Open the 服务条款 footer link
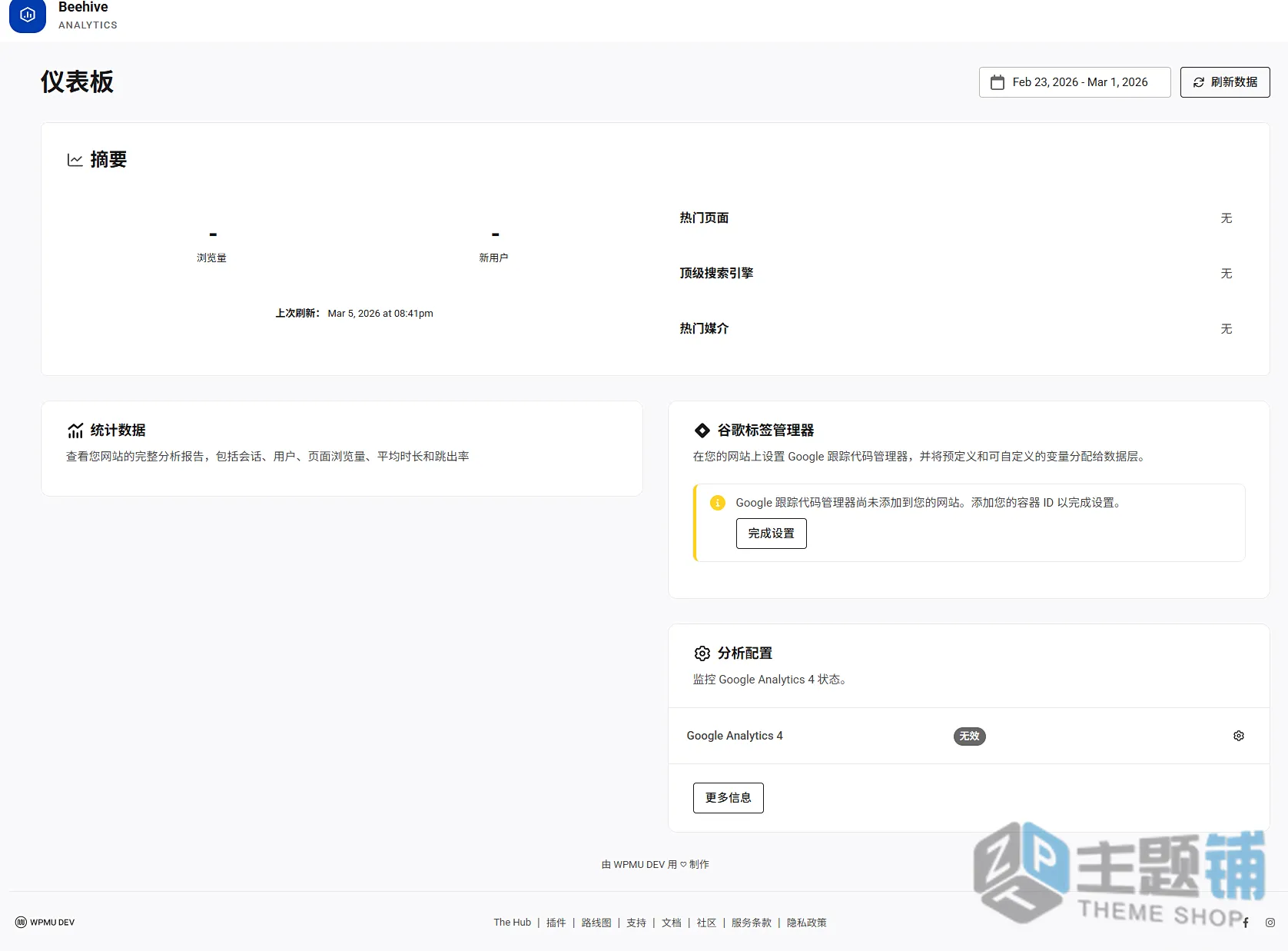 [x=751, y=923]
